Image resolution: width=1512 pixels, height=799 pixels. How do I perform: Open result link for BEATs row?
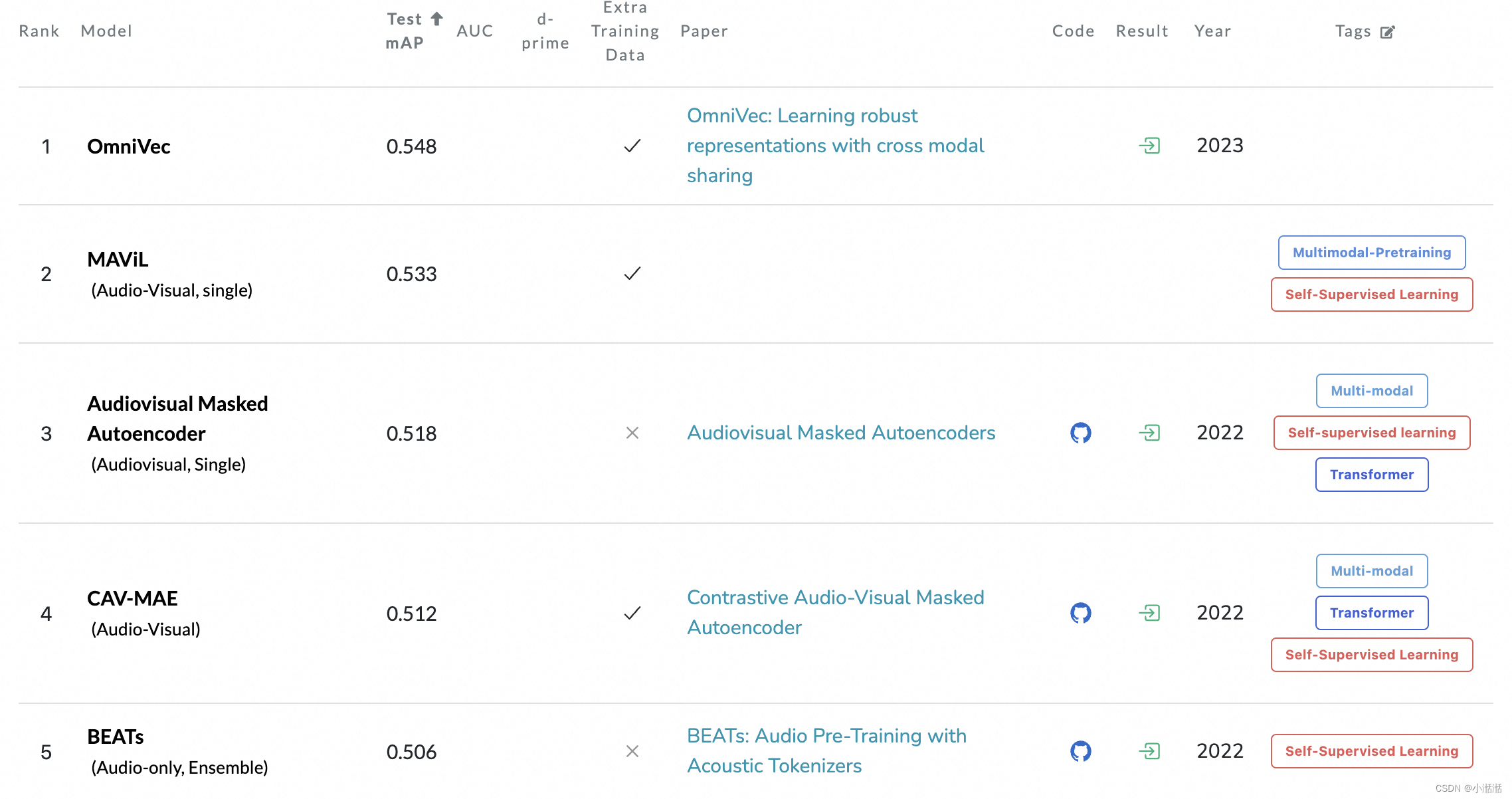[1149, 751]
